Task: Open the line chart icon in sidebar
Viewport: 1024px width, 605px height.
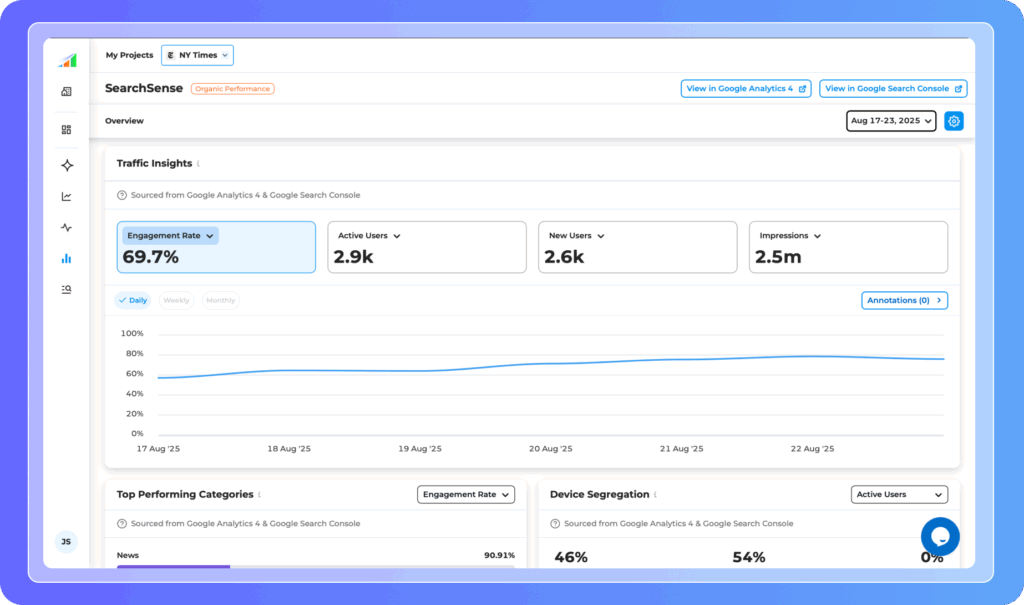Action: tap(66, 197)
